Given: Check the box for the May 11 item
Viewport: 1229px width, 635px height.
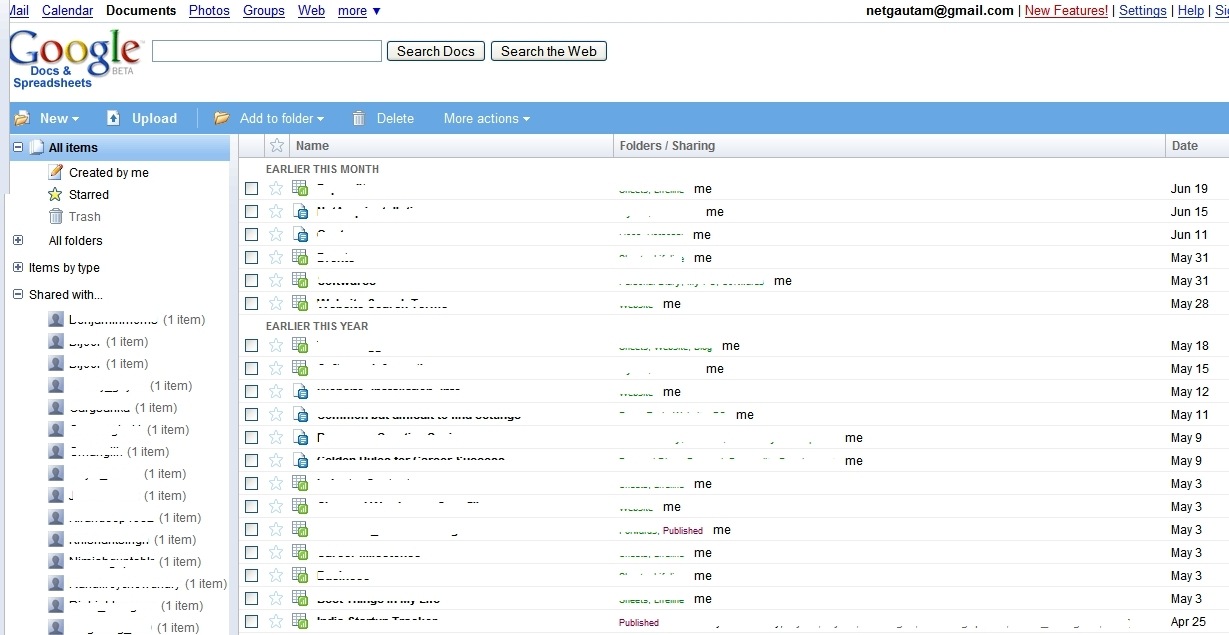Looking at the screenshot, I should coord(251,414).
